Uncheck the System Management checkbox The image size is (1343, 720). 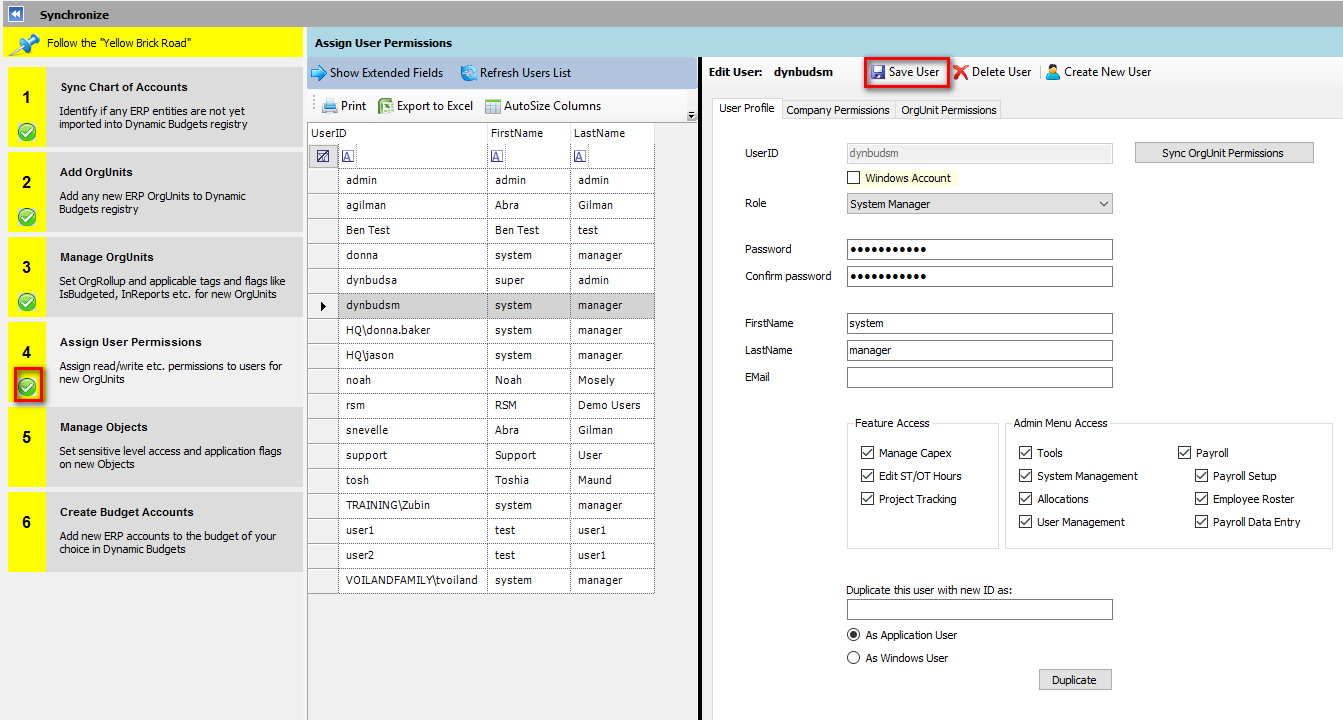tap(1025, 476)
